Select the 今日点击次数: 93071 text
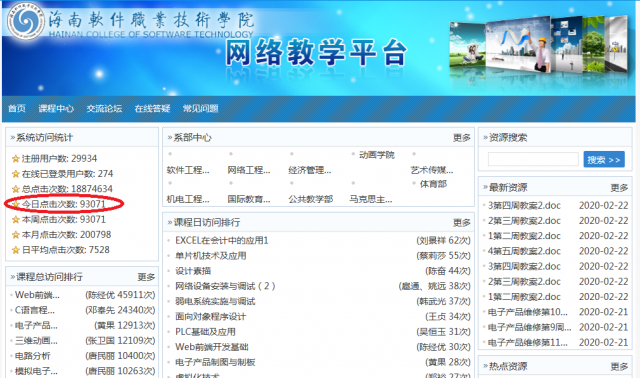Viewport: 640px width, 378px height. point(64,204)
